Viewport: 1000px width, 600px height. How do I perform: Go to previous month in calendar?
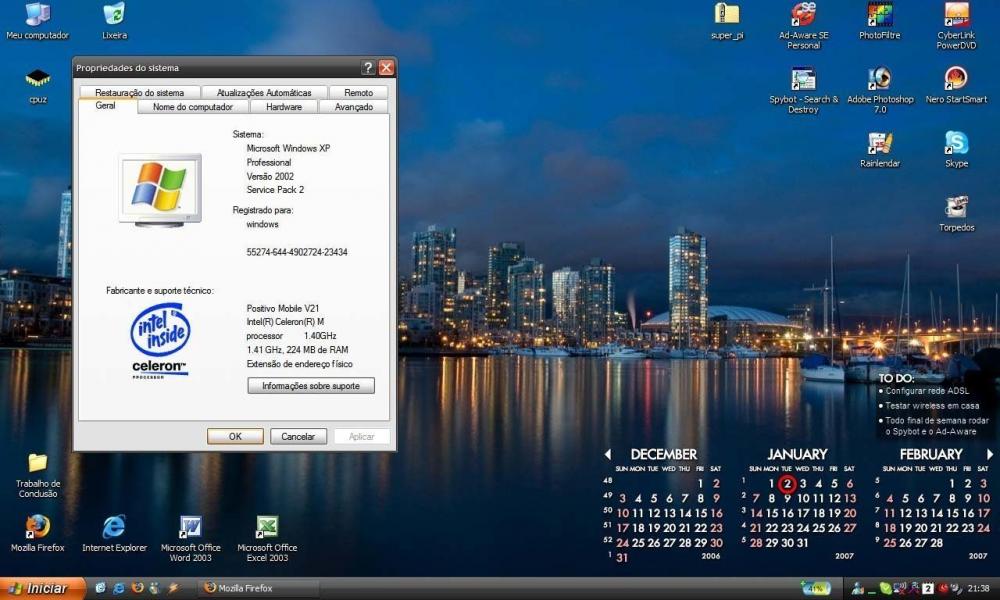(x=607, y=455)
